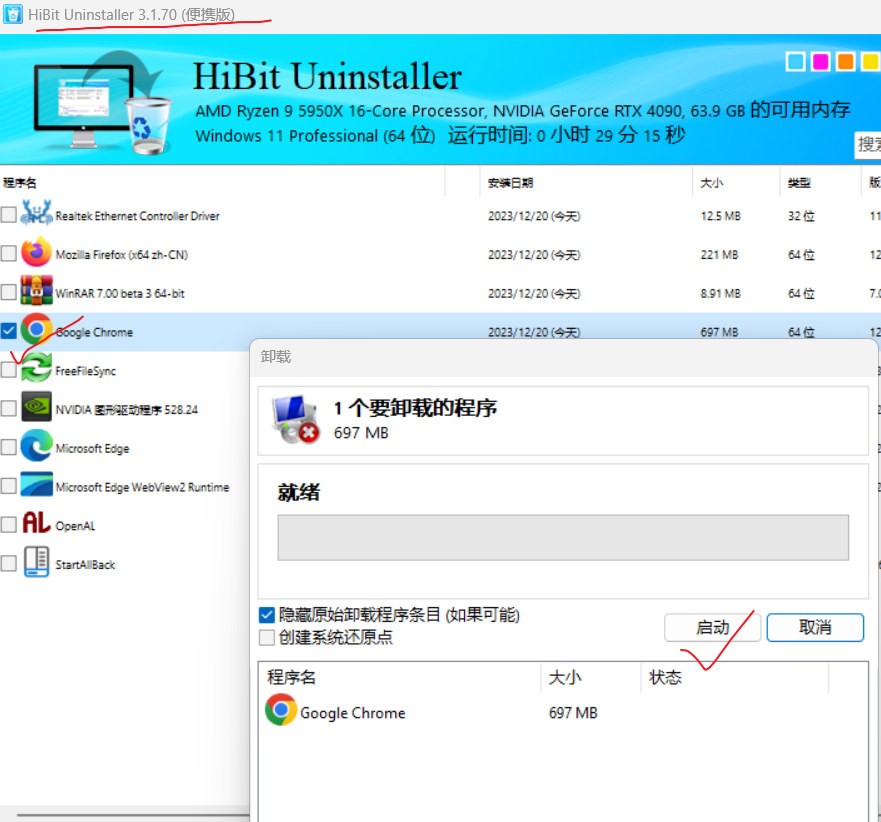Click the NVIDIA 图形驱动程序 528.24 name
Viewport: 881px width, 822px height.
click(127, 410)
